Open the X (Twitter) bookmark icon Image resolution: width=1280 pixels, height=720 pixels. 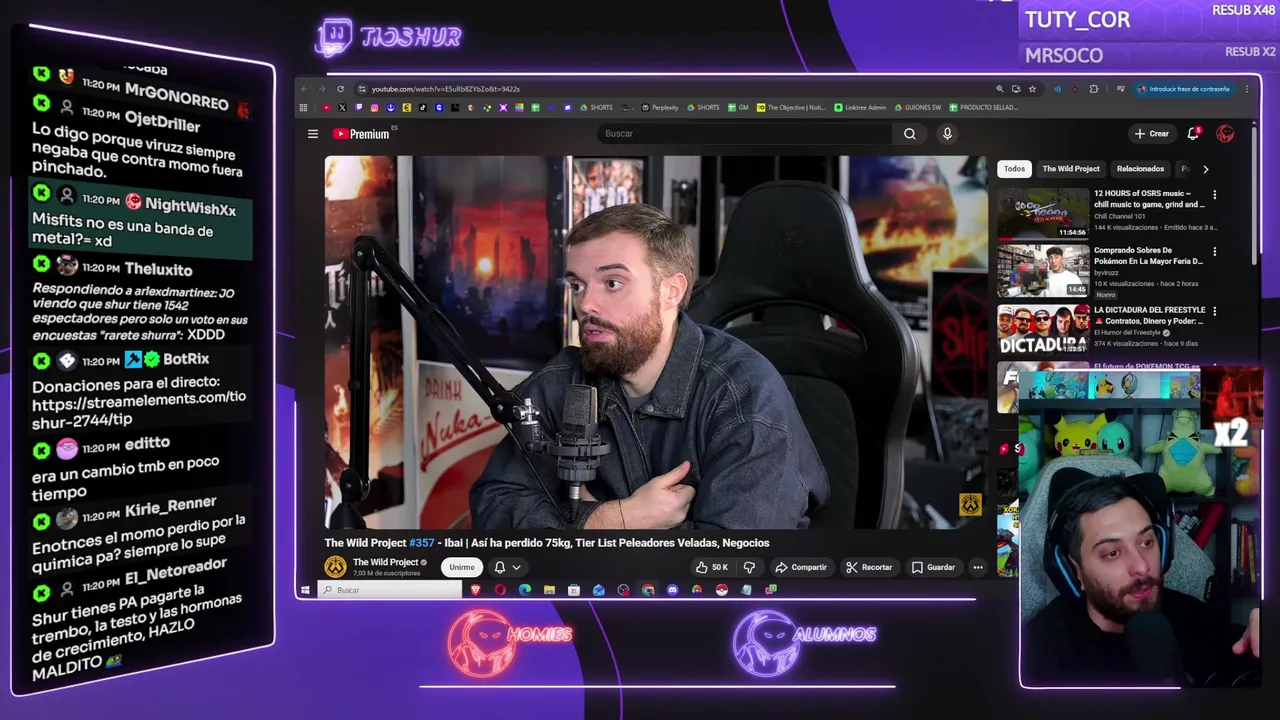[x=342, y=108]
